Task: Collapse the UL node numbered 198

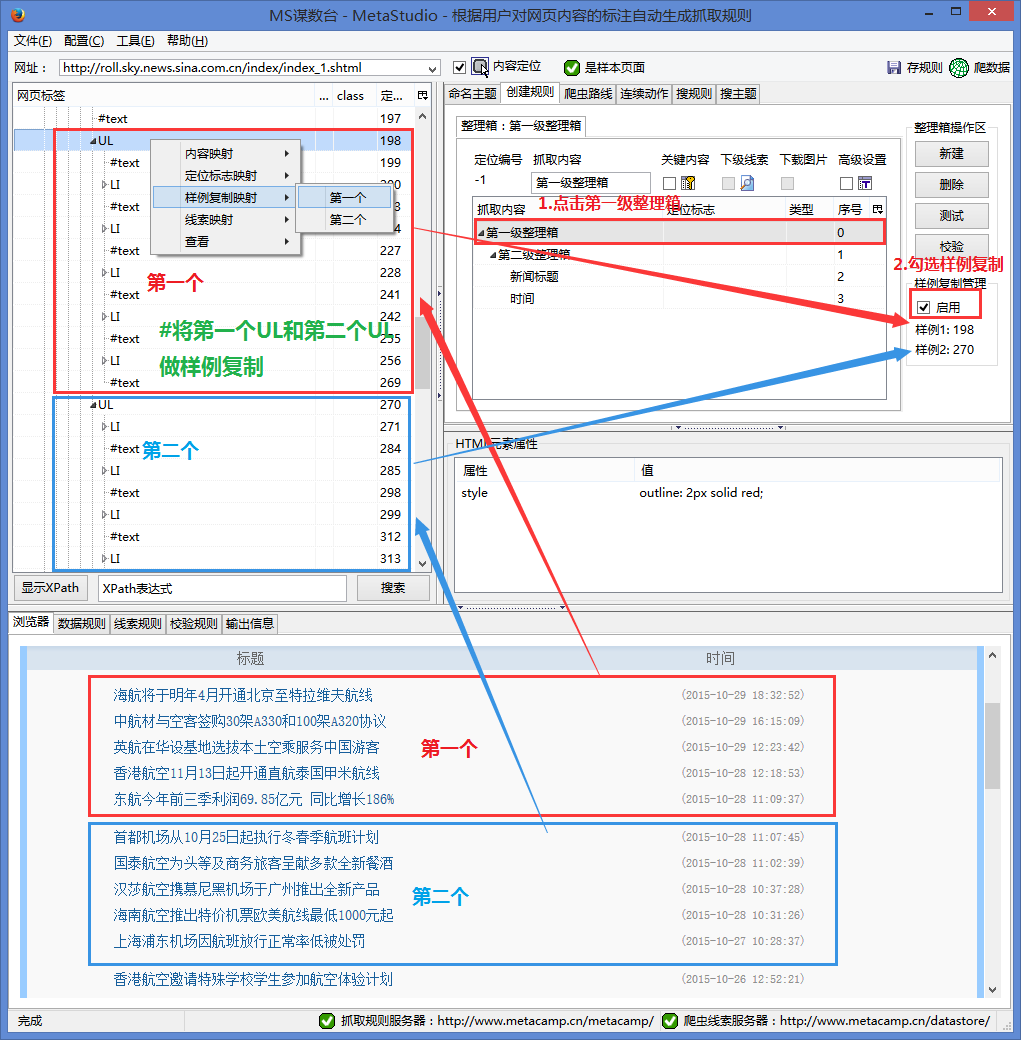Action: pos(94,141)
